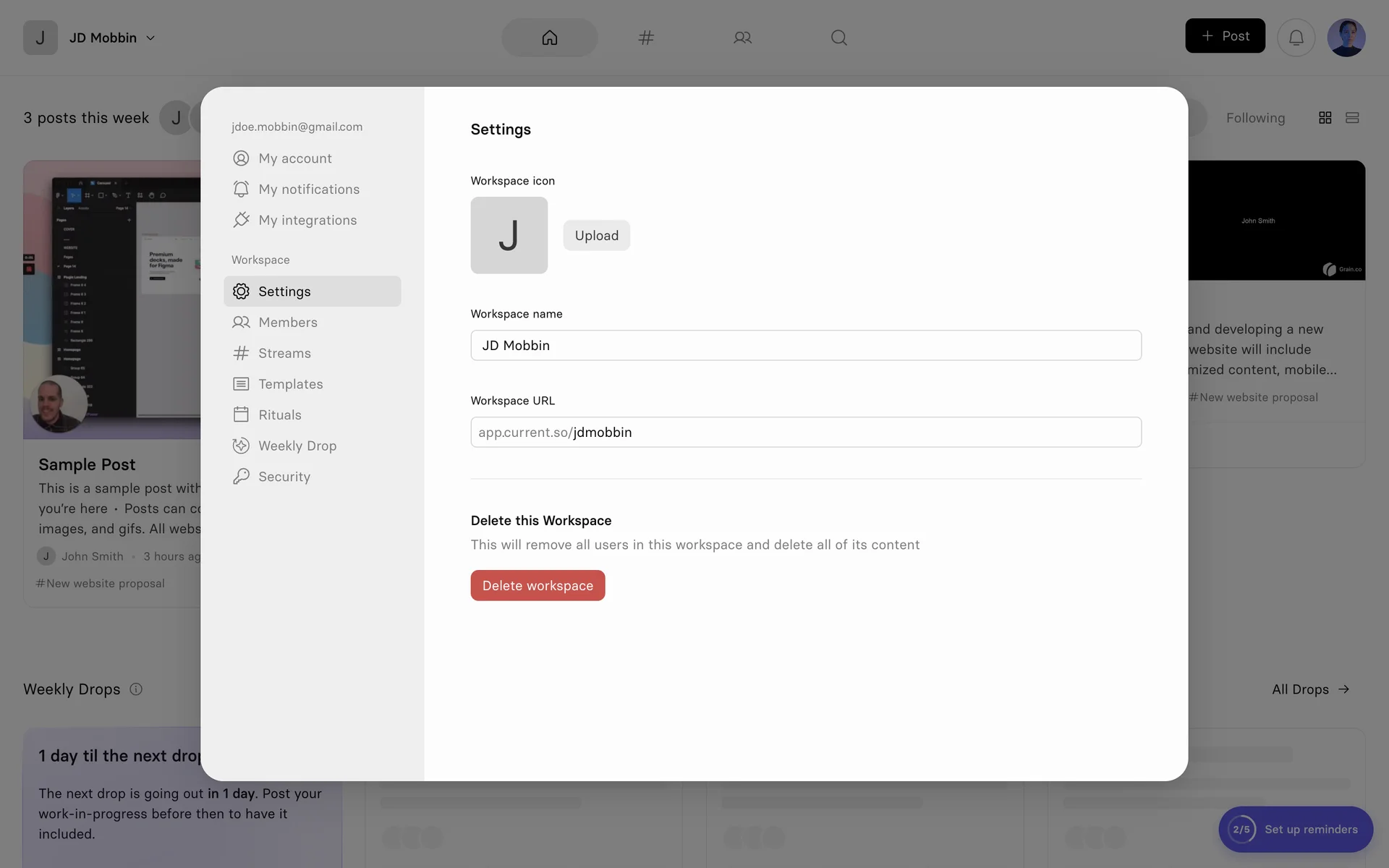
Task: Go to Members workspace section
Action: click(288, 323)
